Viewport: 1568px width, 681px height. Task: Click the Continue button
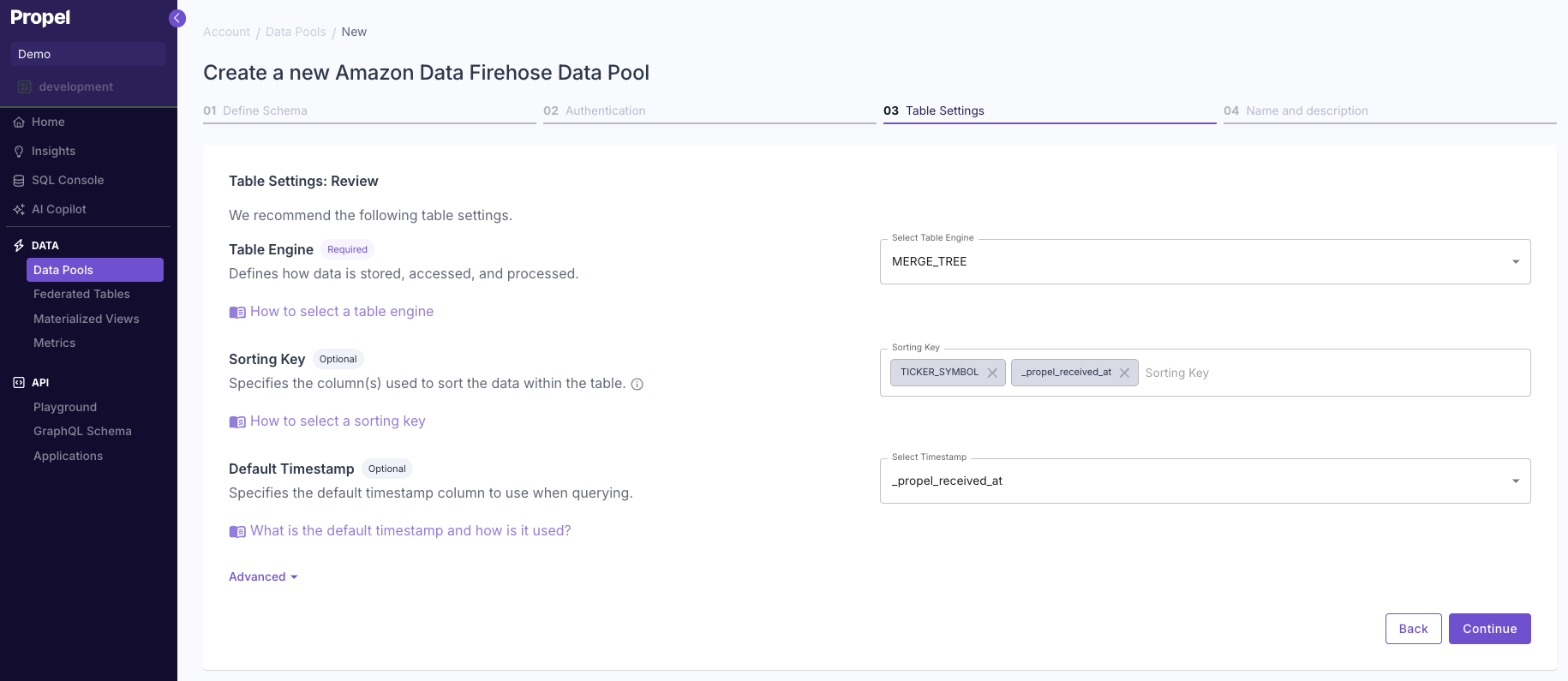point(1489,629)
